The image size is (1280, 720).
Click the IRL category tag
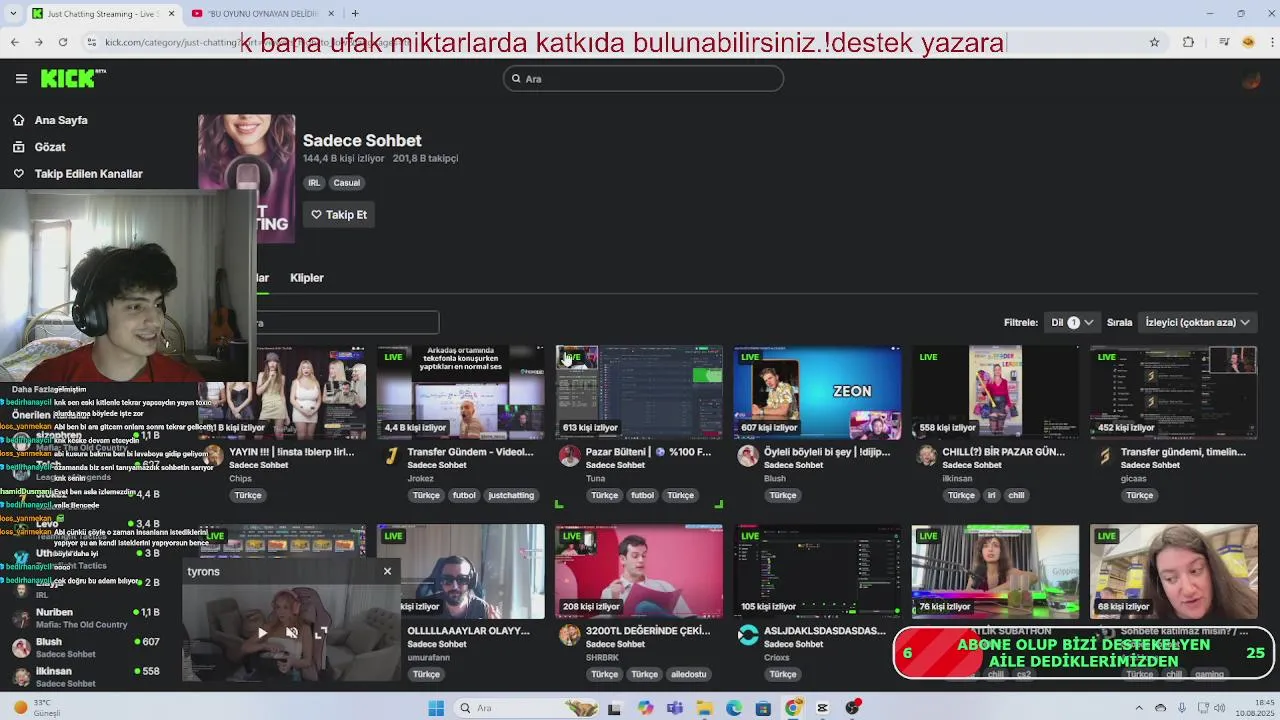(314, 183)
